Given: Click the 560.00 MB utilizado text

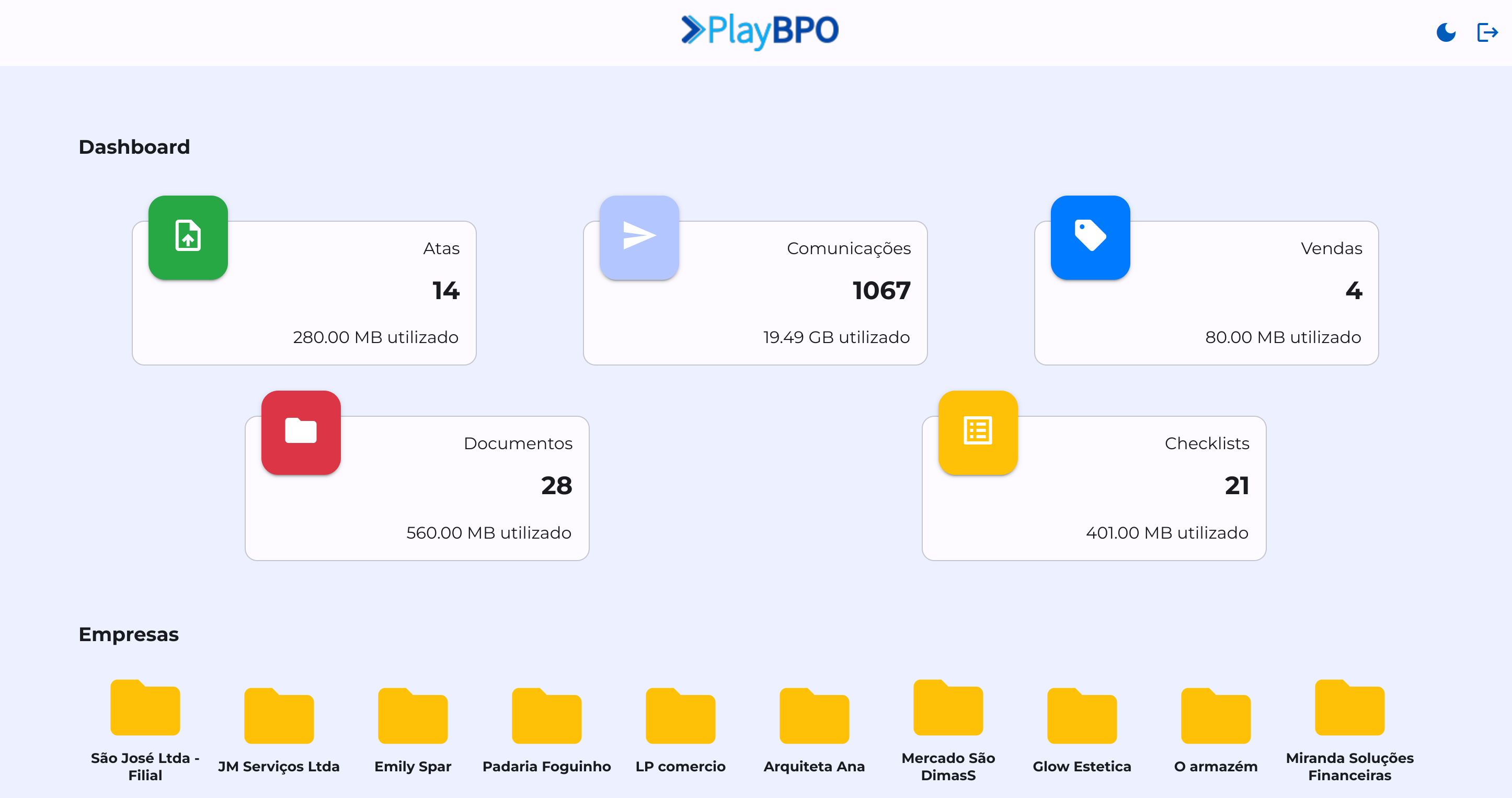Looking at the screenshot, I should tap(489, 532).
